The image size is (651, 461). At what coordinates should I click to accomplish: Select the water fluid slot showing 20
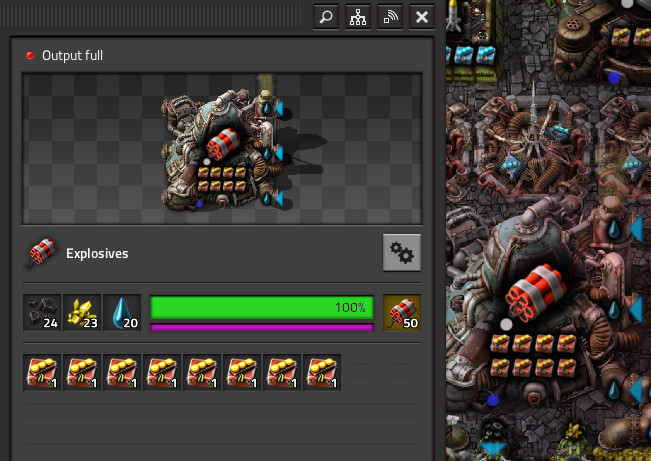(x=122, y=312)
